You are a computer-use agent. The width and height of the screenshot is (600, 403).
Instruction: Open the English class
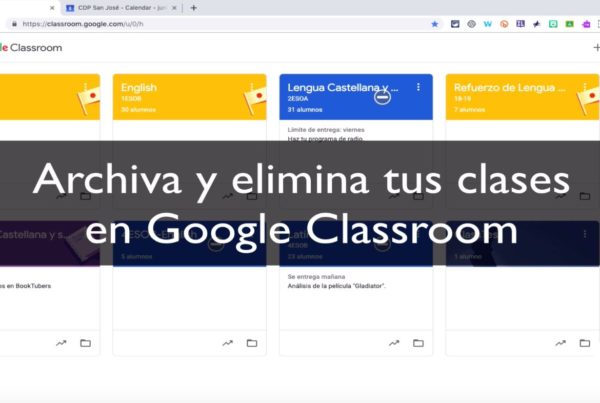[x=139, y=88]
